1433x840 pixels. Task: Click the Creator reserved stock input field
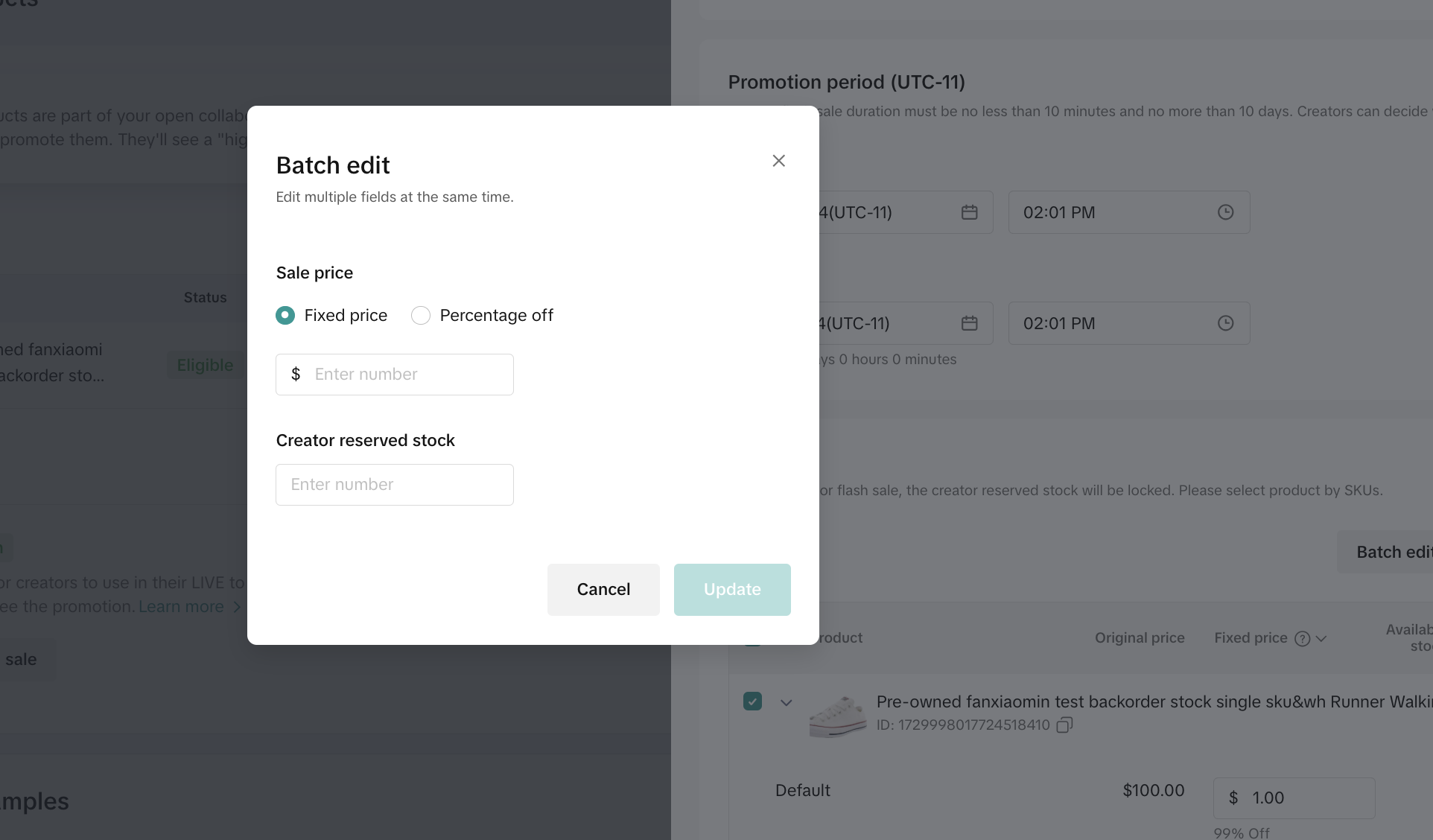(395, 485)
